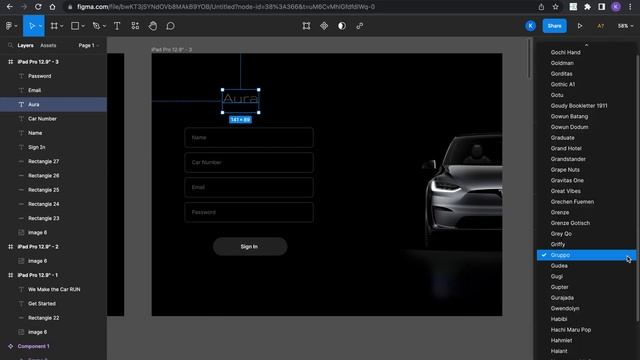Choose the Gothic A1 font
Screen dimensions: 640x360
click(x=562, y=84)
